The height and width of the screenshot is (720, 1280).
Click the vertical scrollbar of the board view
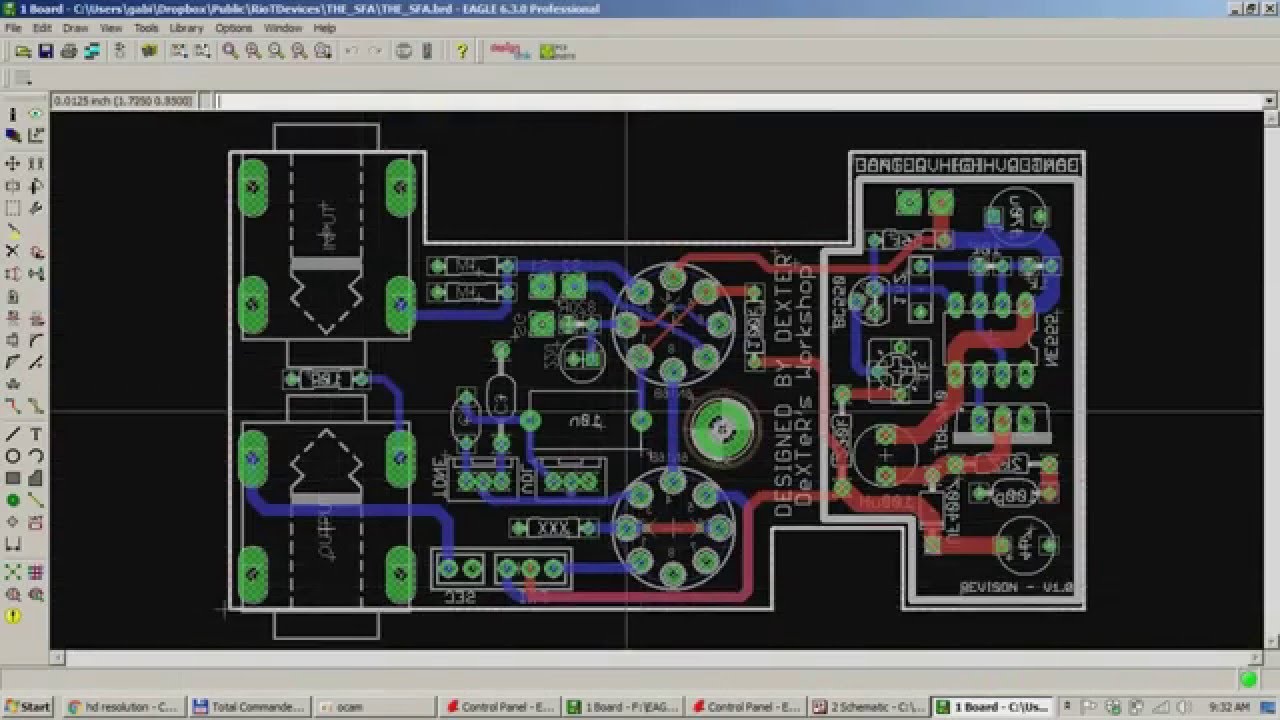(x=1269, y=380)
